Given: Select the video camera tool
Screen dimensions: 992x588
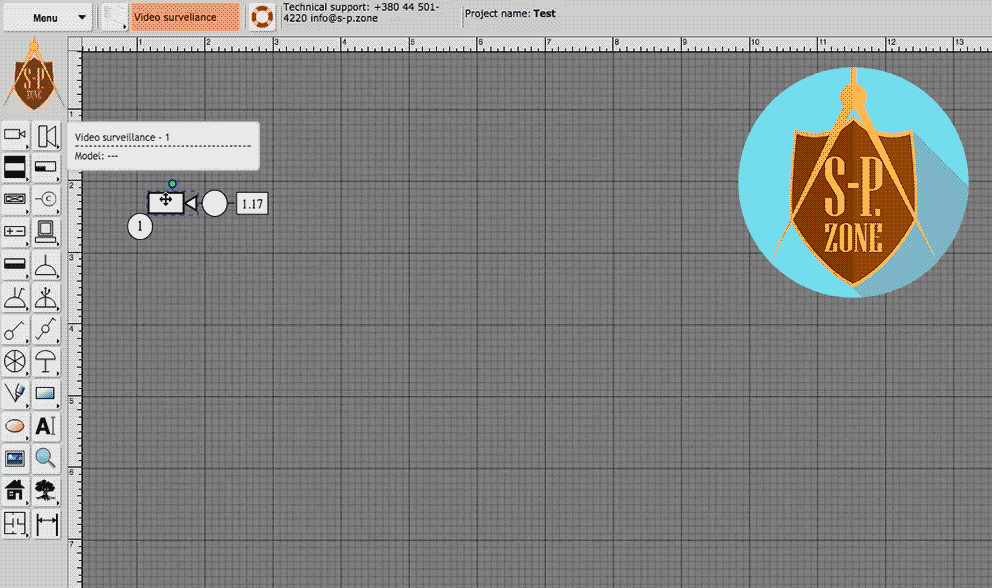Looking at the screenshot, I should tap(15, 135).
